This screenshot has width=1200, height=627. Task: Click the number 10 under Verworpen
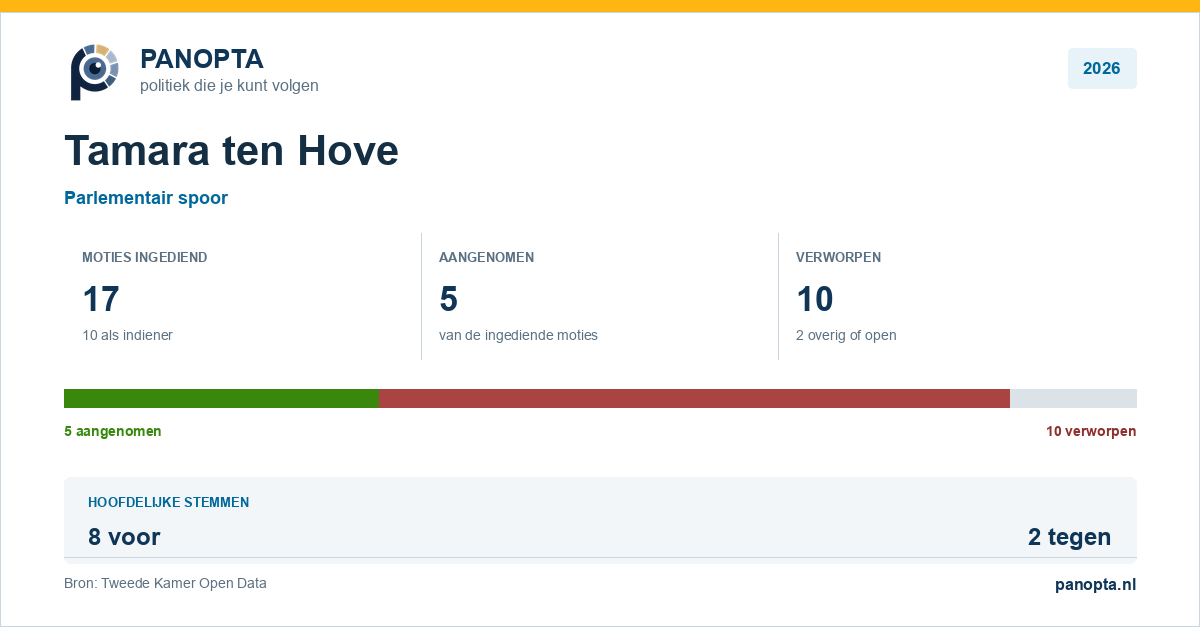tap(815, 299)
